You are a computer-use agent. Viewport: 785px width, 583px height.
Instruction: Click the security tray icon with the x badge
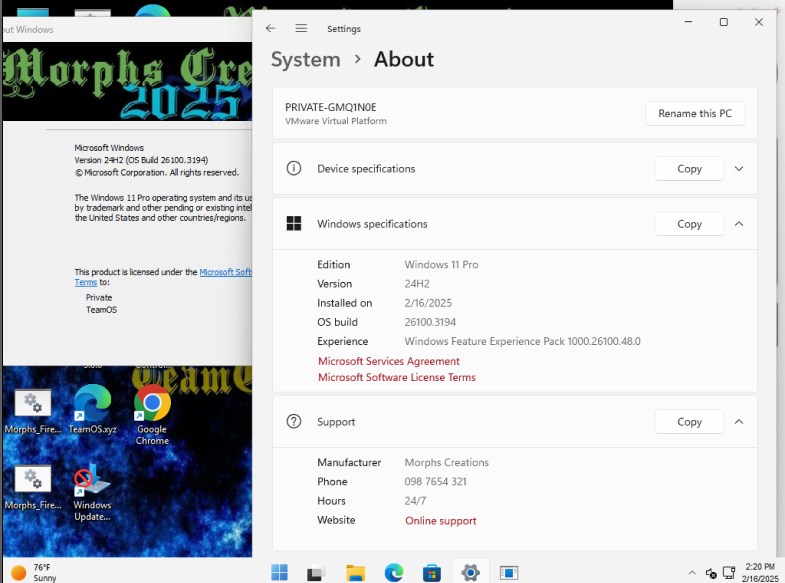coord(711,572)
